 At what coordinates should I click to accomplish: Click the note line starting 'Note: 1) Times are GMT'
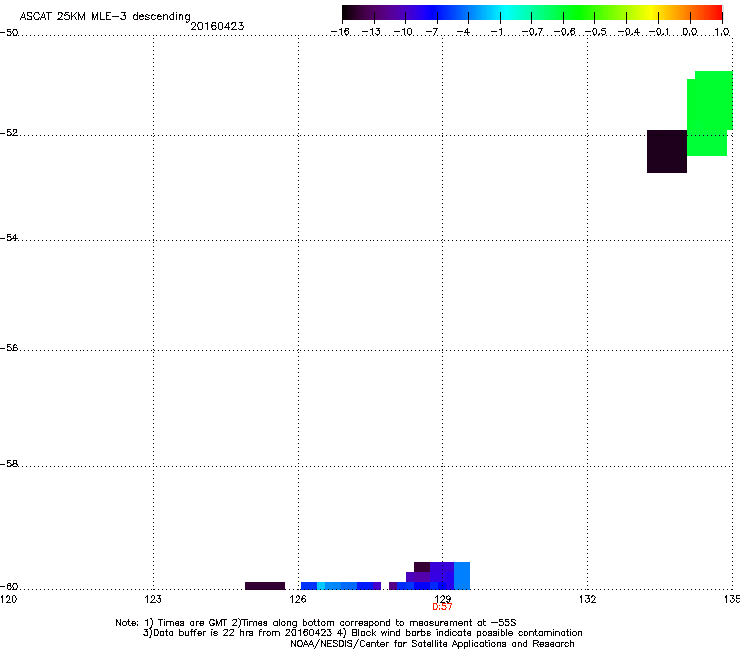click(x=316, y=623)
